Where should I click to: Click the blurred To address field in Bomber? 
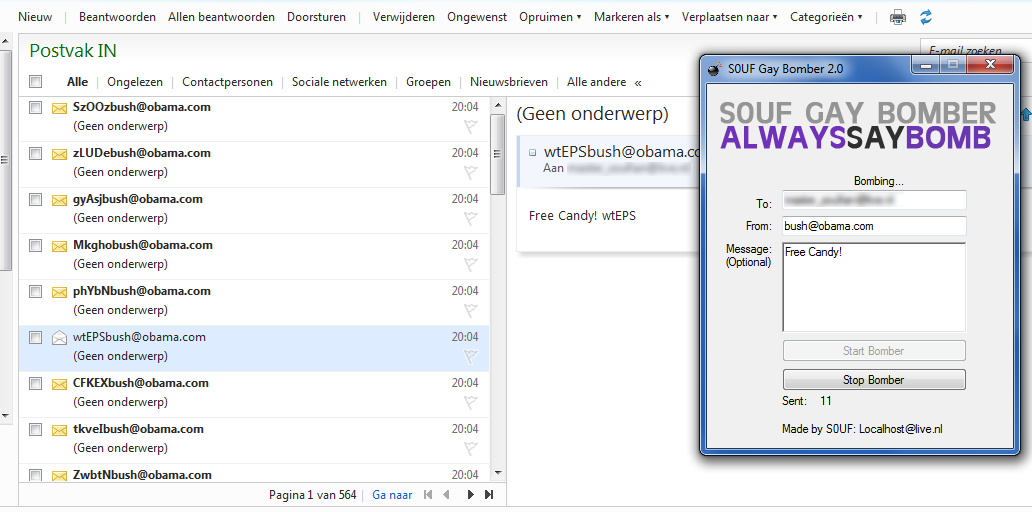pyautogui.click(x=874, y=200)
